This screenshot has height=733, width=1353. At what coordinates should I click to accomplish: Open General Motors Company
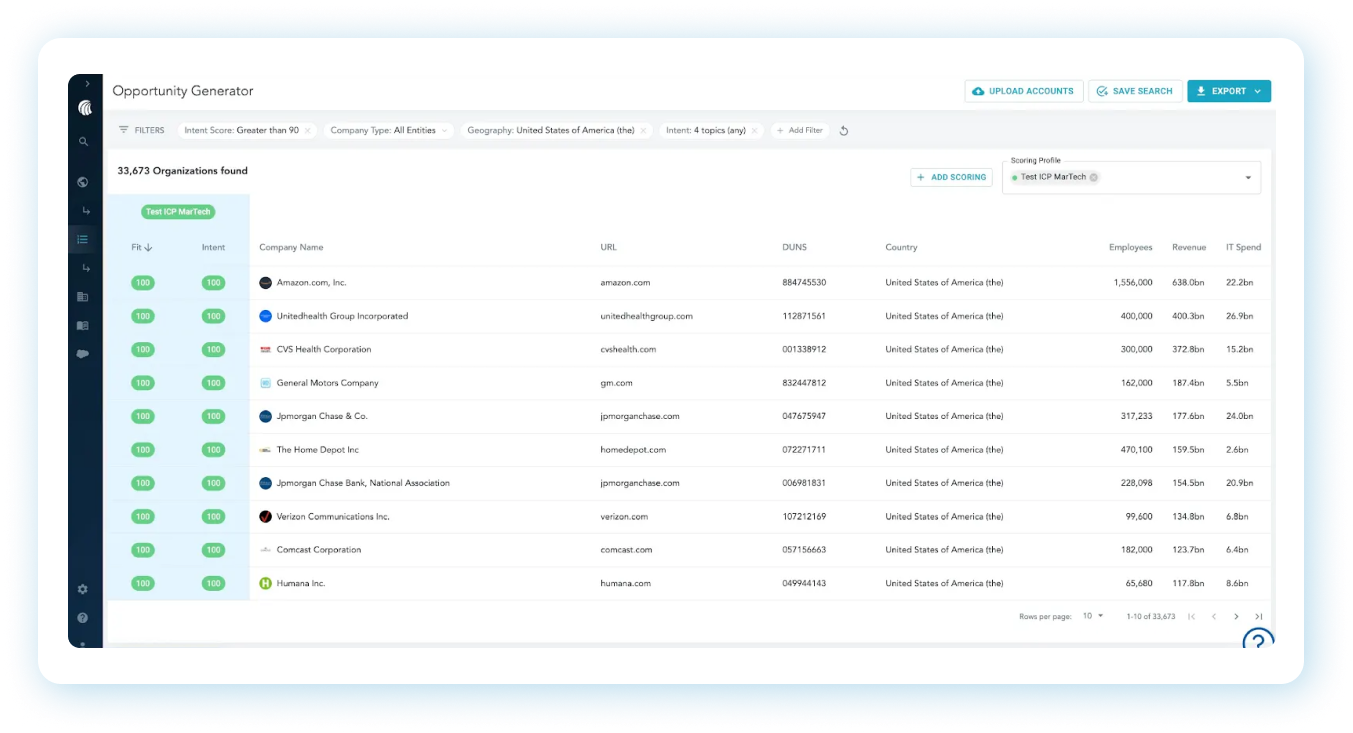[x=328, y=383]
